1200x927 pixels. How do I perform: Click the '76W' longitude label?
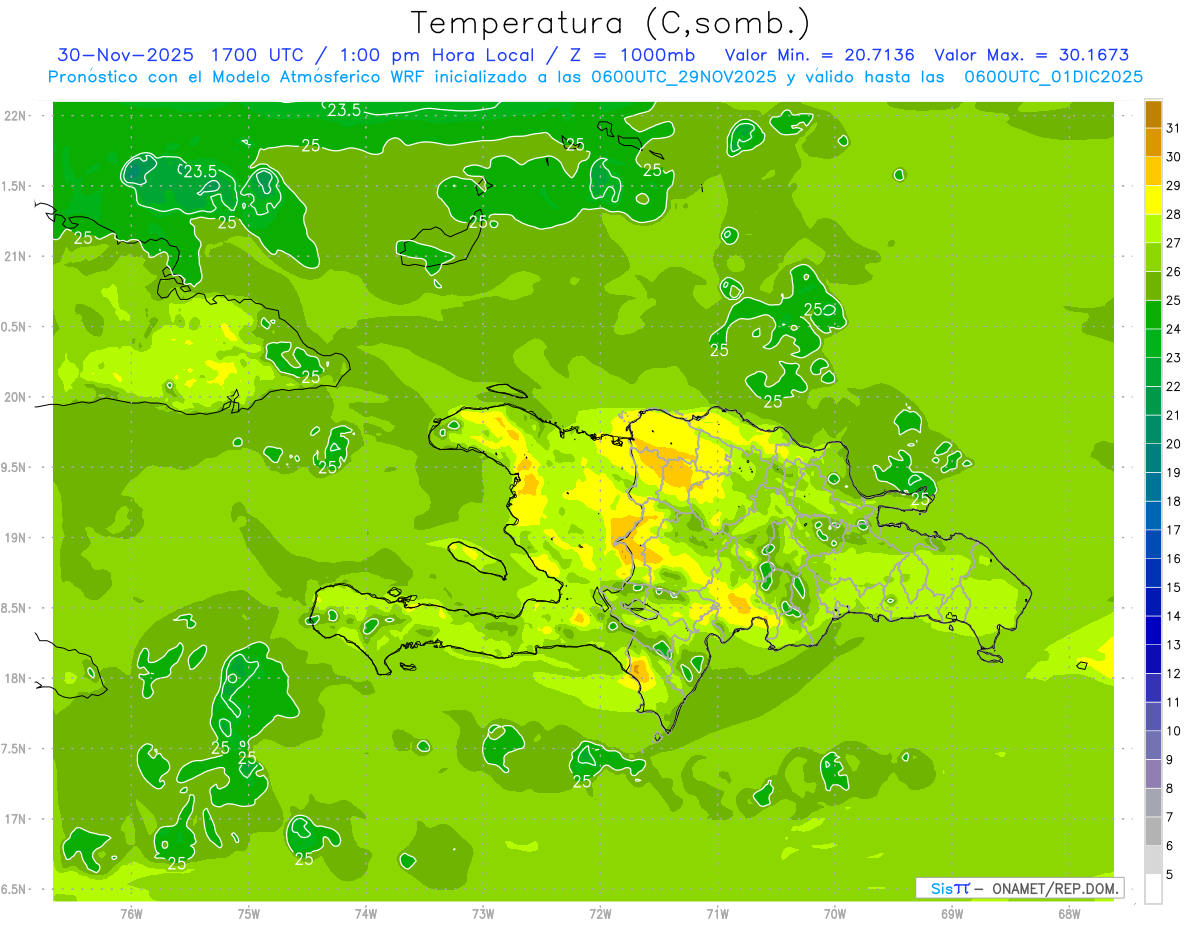pos(132,913)
